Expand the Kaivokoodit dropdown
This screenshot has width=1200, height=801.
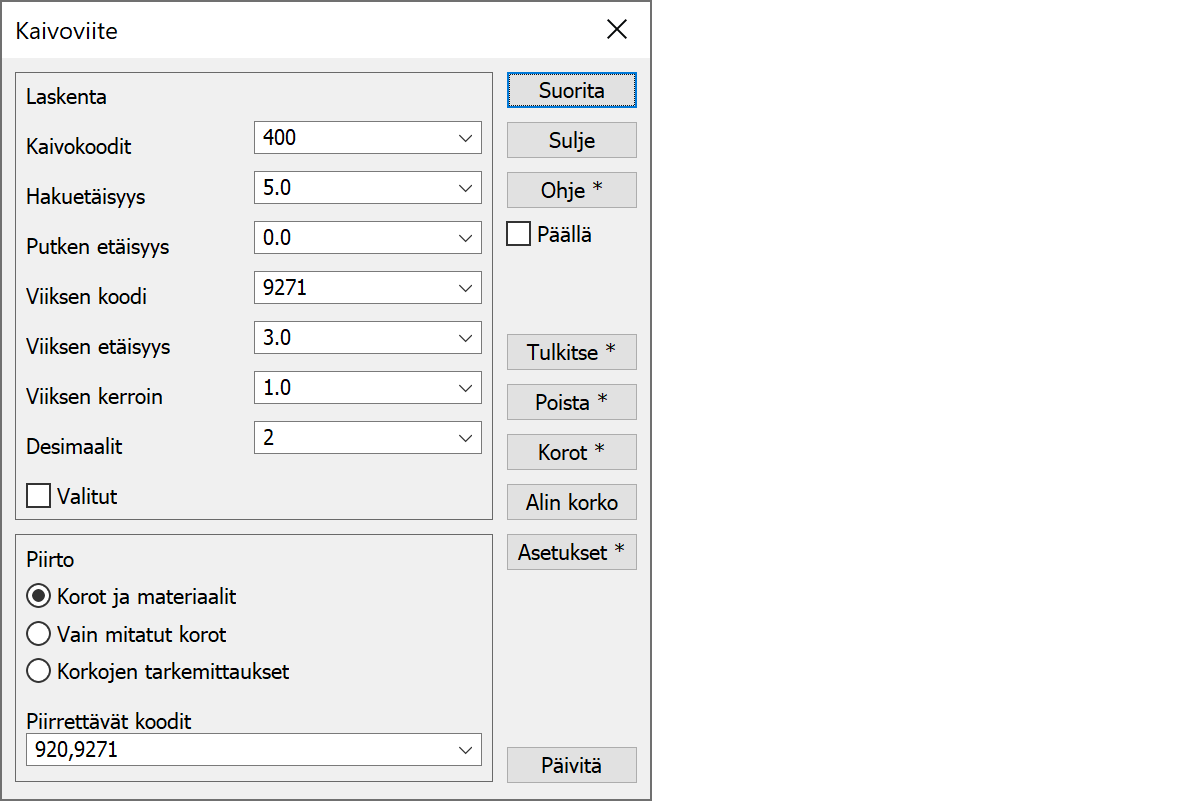tap(465, 138)
